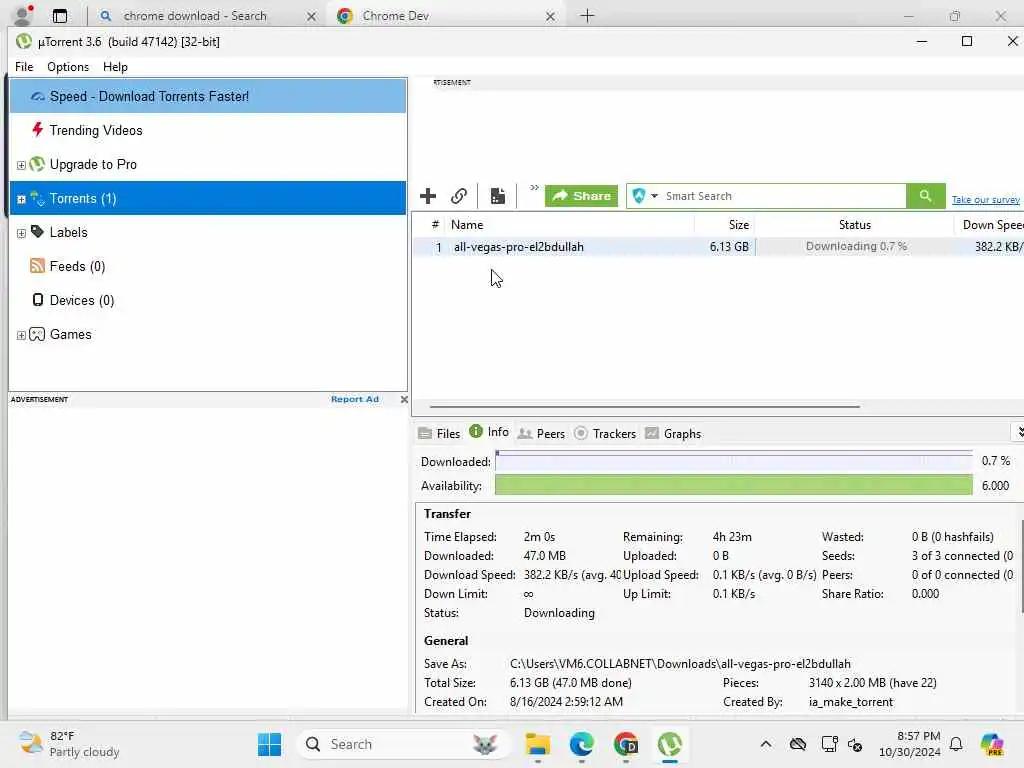Click the Feeds RSS icon
Image resolution: width=1024 pixels, height=768 pixels.
click(x=37, y=266)
